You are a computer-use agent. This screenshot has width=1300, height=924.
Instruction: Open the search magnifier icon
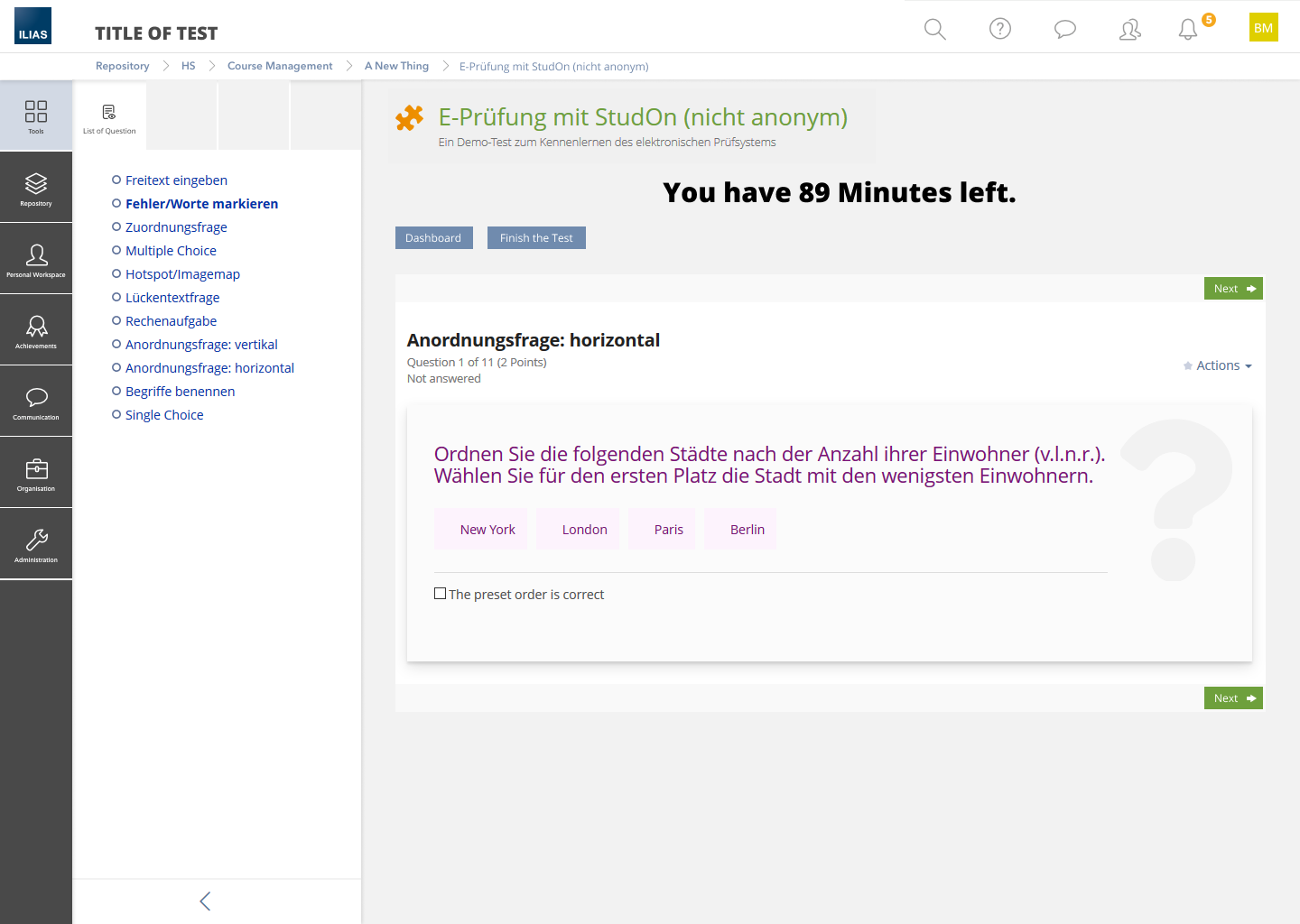[x=935, y=29]
